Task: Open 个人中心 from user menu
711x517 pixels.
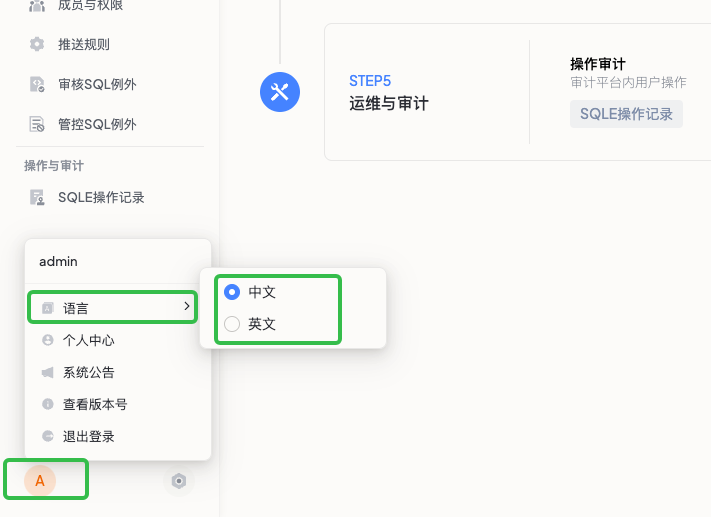Action: click(x=88, y=340)
